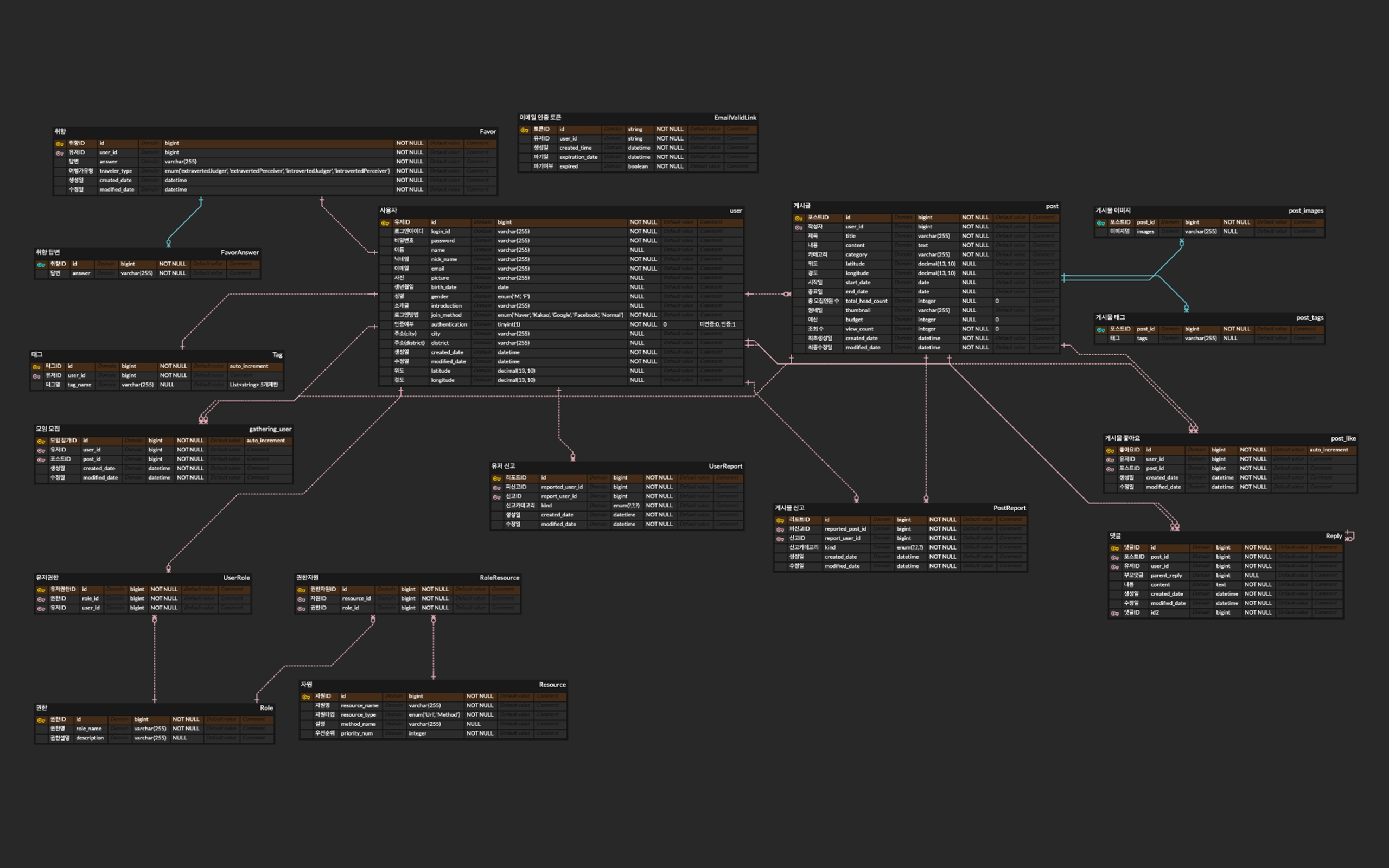Select the PostReport table name
This screenshot has width=1389, height=868.
1009,508
